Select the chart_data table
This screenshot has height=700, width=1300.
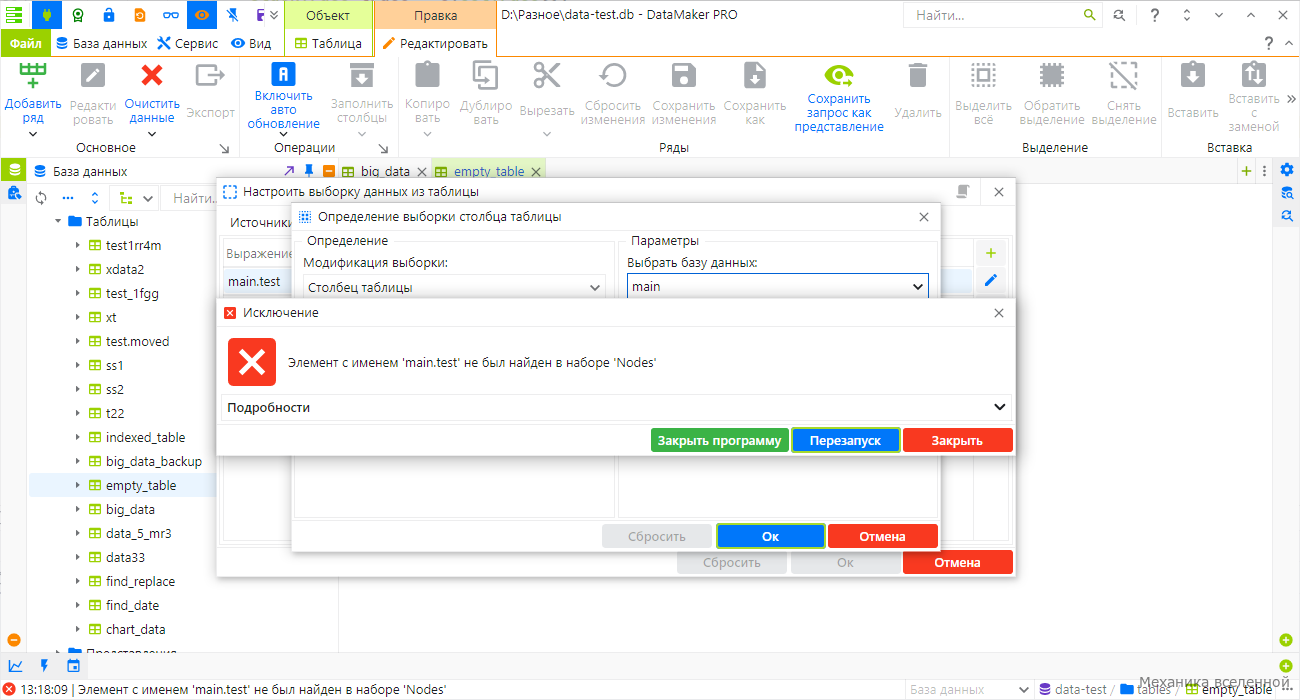coord(136,629)
